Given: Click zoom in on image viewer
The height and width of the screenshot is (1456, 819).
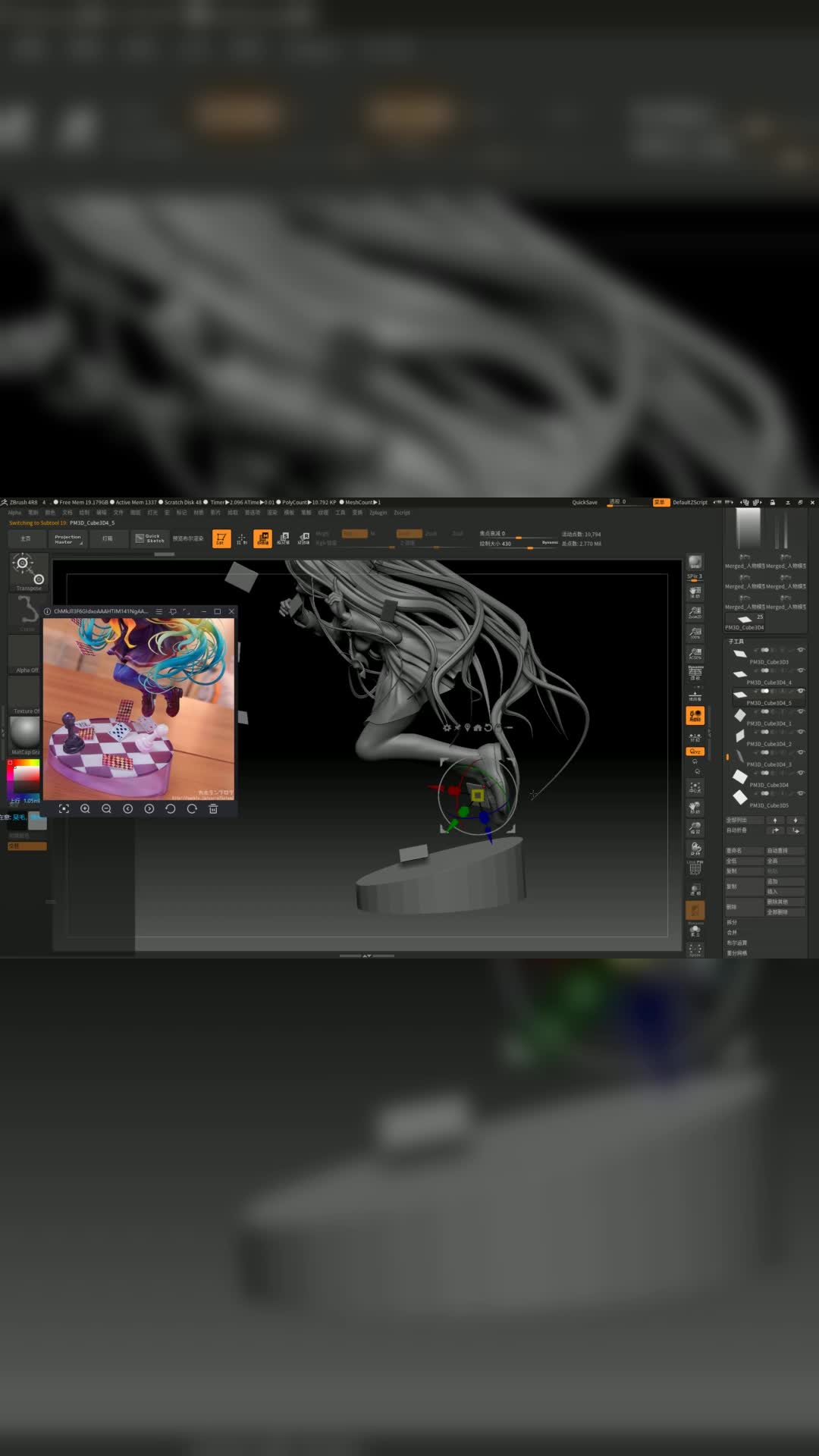Looking at the screenshot, I should pyautogui.click(x=85, y=809).
